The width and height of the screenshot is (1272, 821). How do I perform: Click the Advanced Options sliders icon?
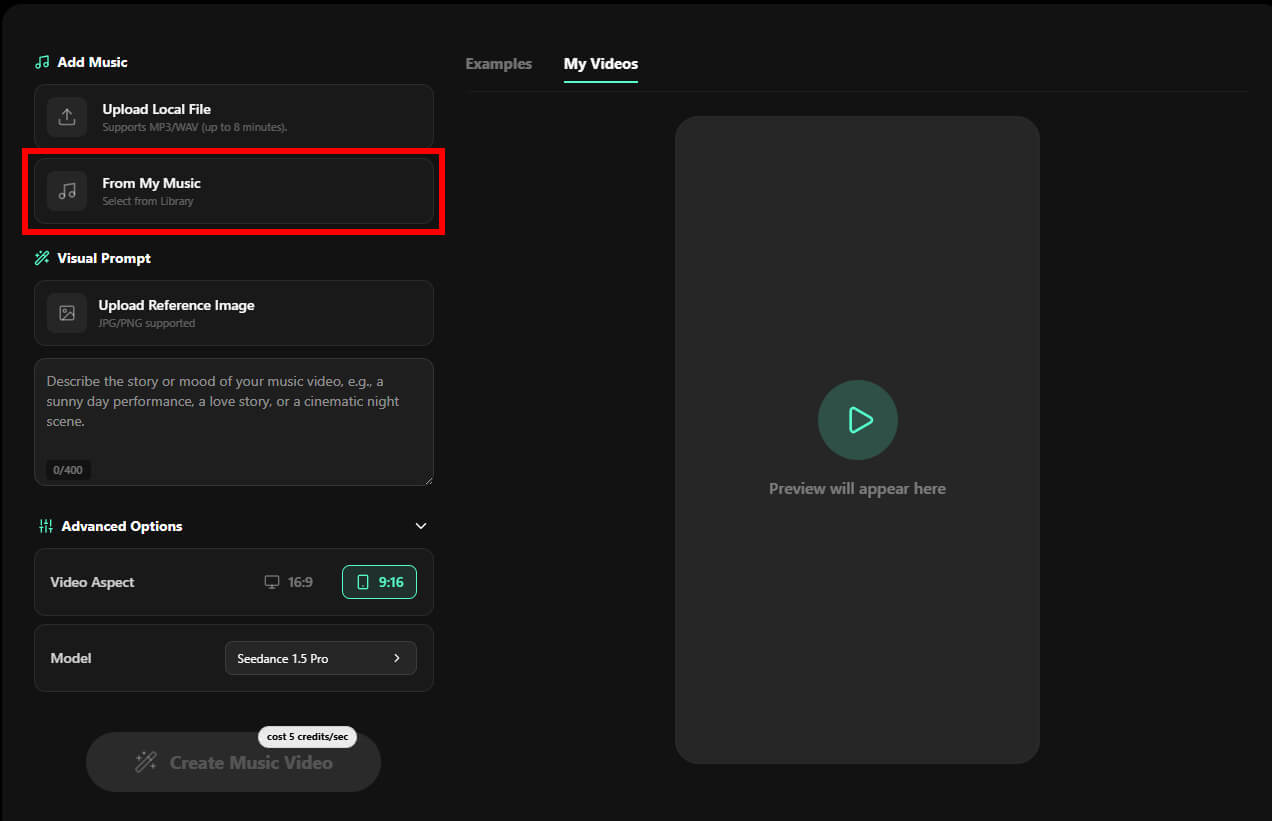point(46,526)
